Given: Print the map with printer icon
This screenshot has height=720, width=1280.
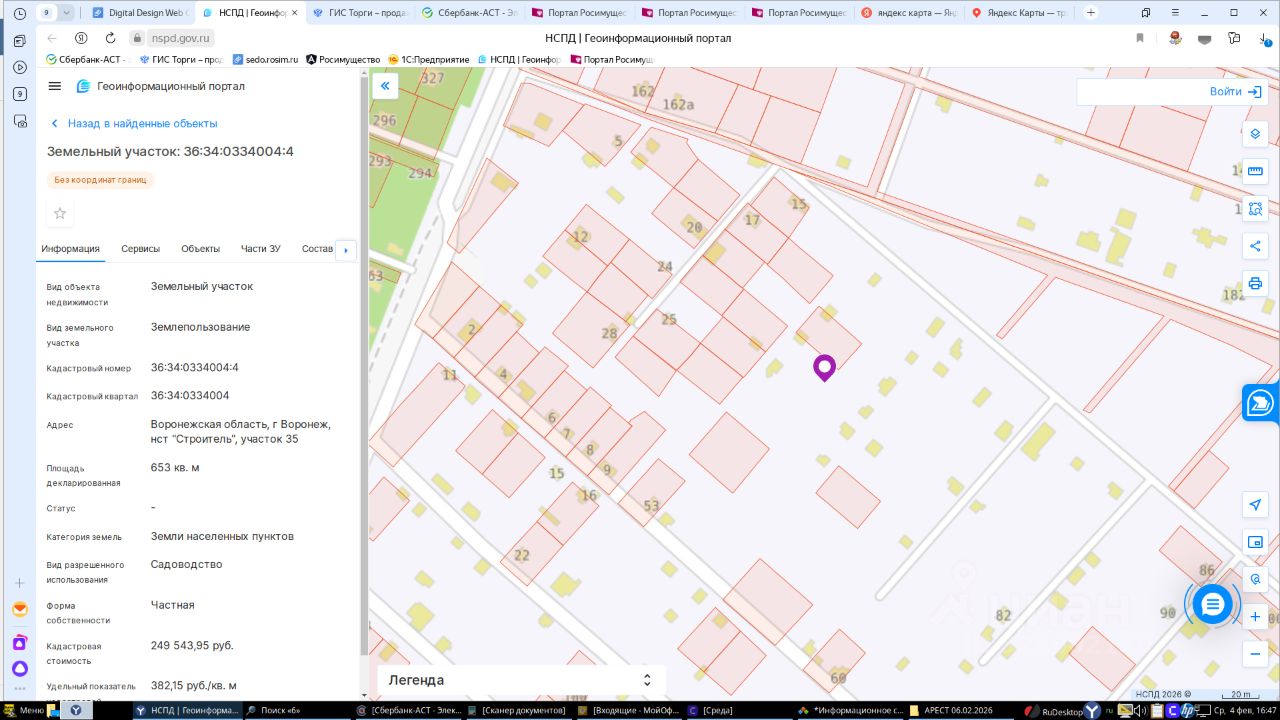Looking at the screenshot, I should click(x=1255, y=283).
